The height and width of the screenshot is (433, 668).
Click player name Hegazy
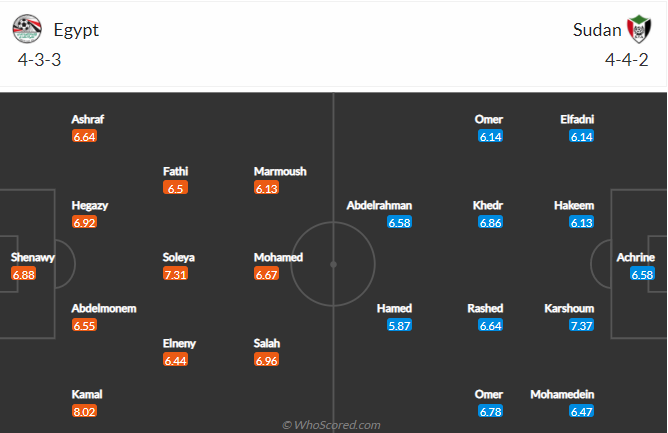click(x=90, y=205)
